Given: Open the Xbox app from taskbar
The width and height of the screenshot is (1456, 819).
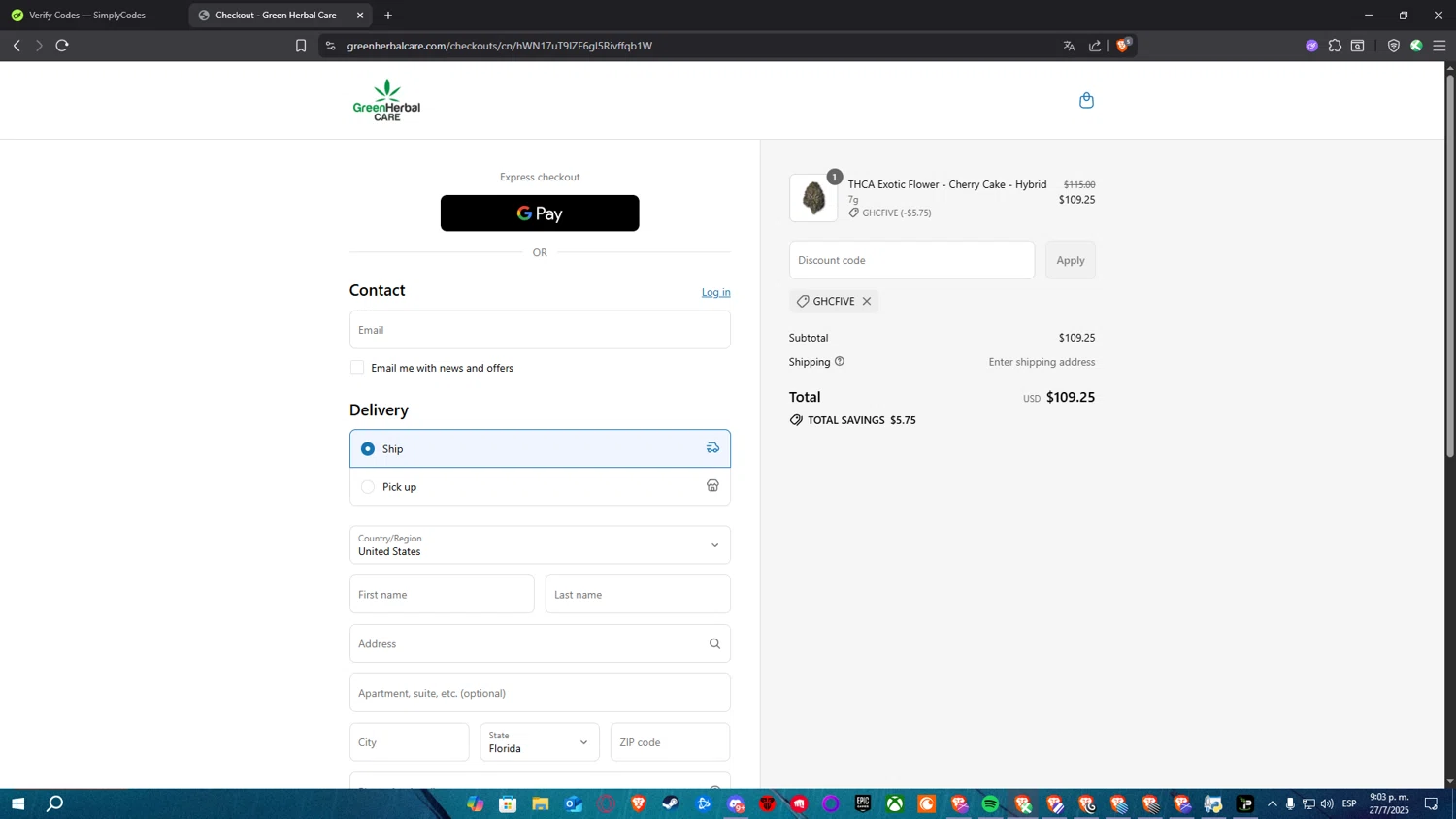Looking at the screenshot, I should (x=895, y=803).
